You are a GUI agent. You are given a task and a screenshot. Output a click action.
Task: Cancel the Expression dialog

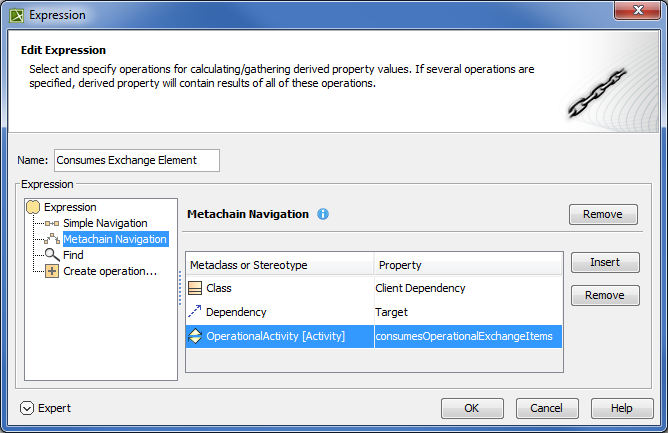[546, 408]
